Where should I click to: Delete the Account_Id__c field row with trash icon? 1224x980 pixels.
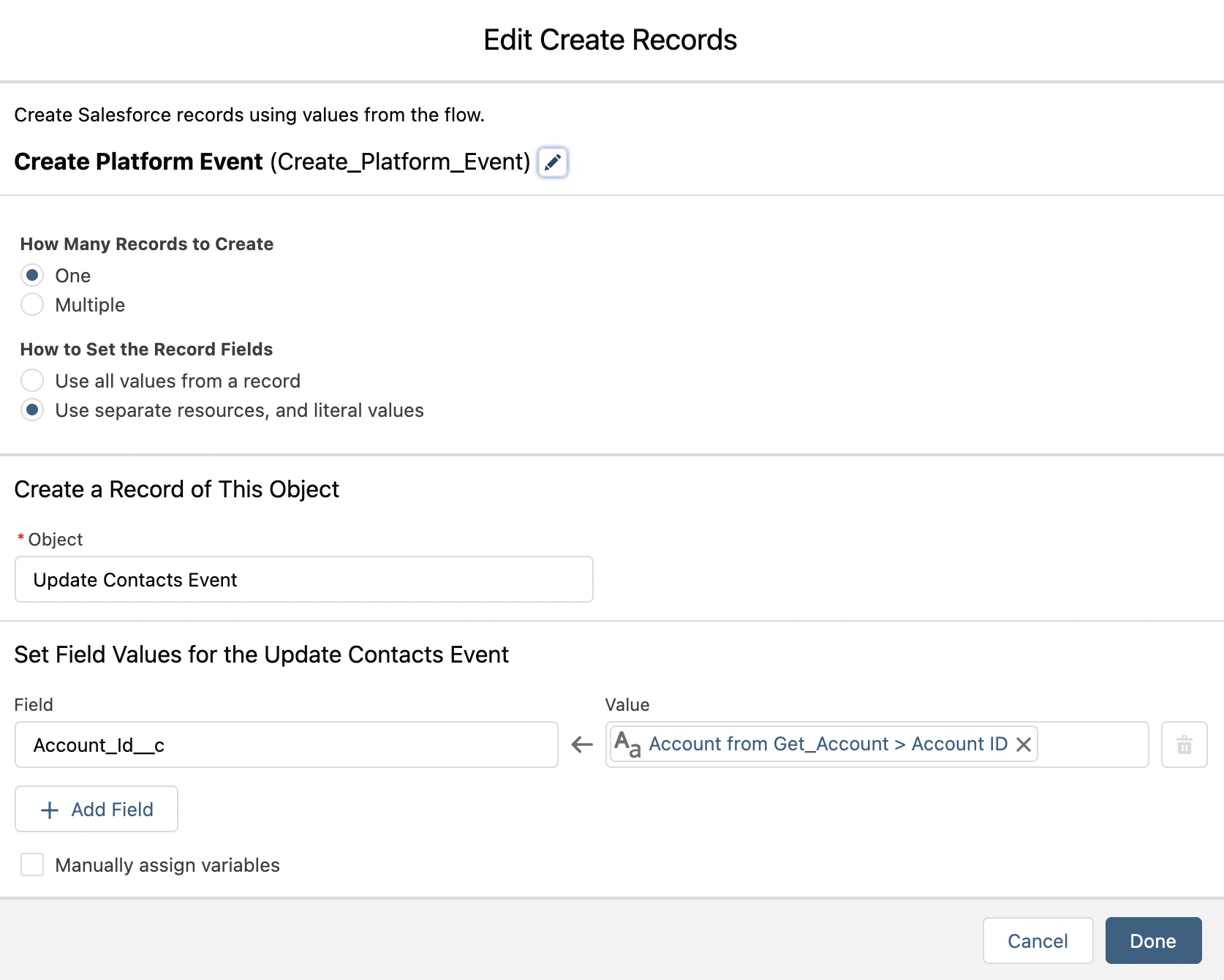click(x=1184, y=745)
